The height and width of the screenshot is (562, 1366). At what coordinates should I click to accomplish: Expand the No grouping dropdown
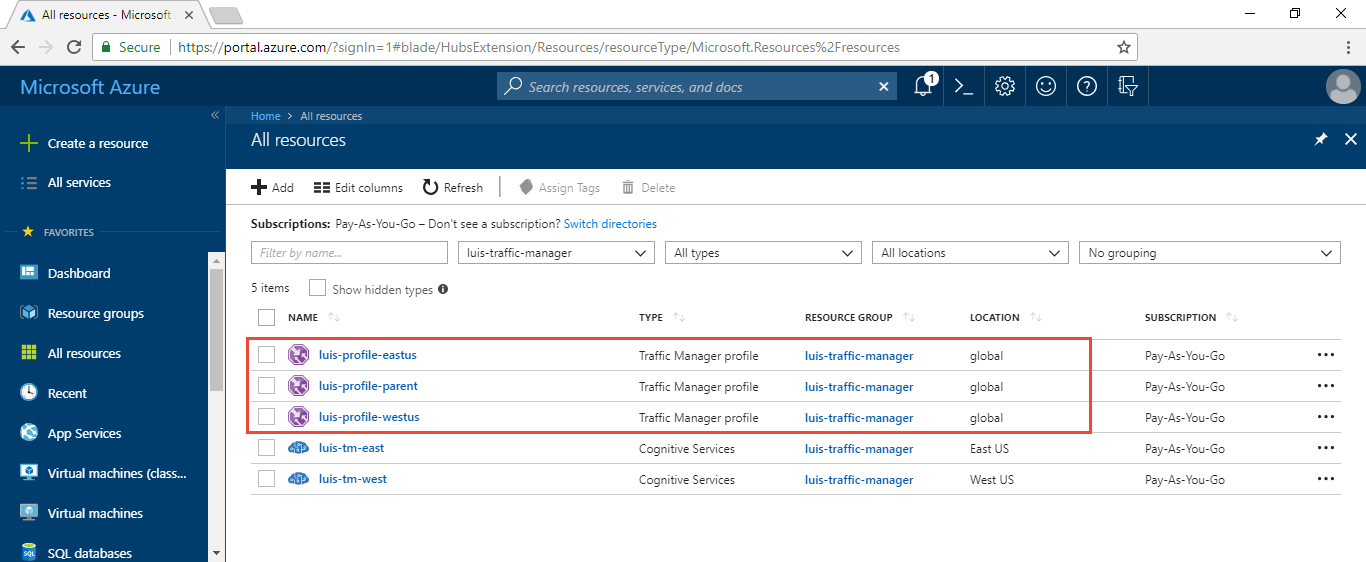point(1213,253)
